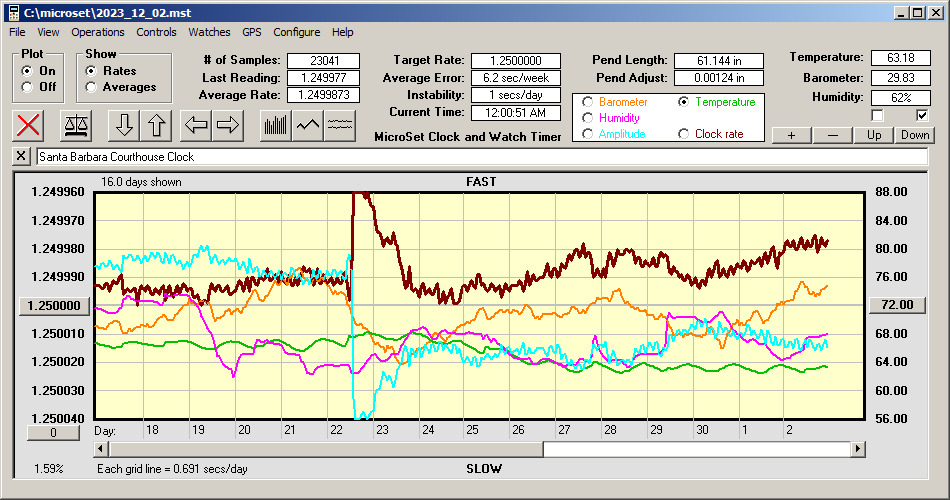
Task: Open the Operations menu
Action: coord(98,32)
